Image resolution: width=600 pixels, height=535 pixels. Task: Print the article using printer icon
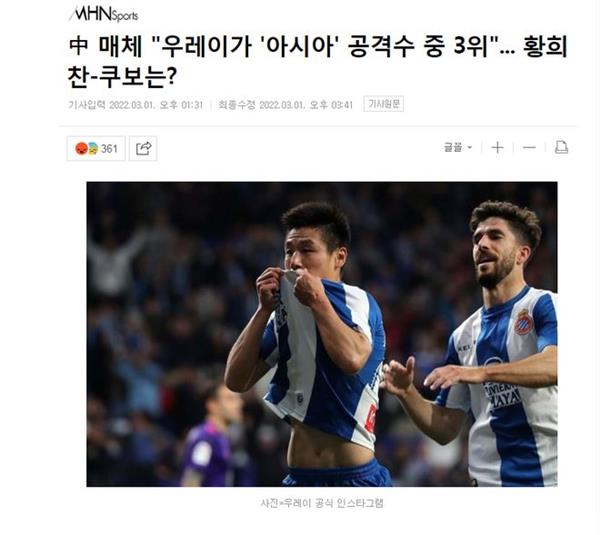point(561,148)
